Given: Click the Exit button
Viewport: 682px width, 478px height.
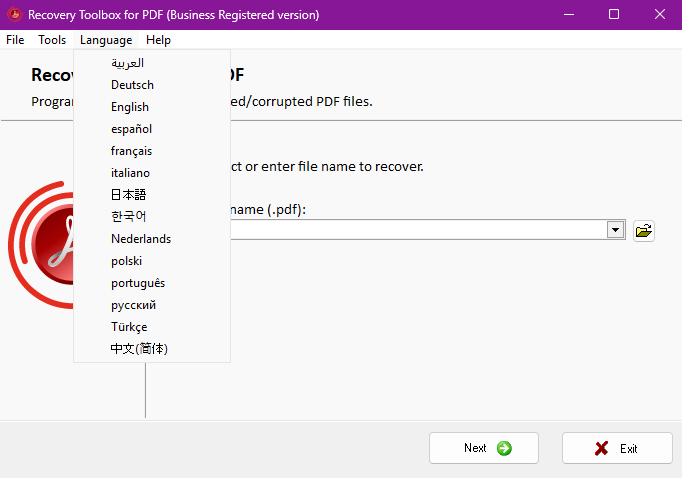Looking at the screenshot, I should coord(616,448).
